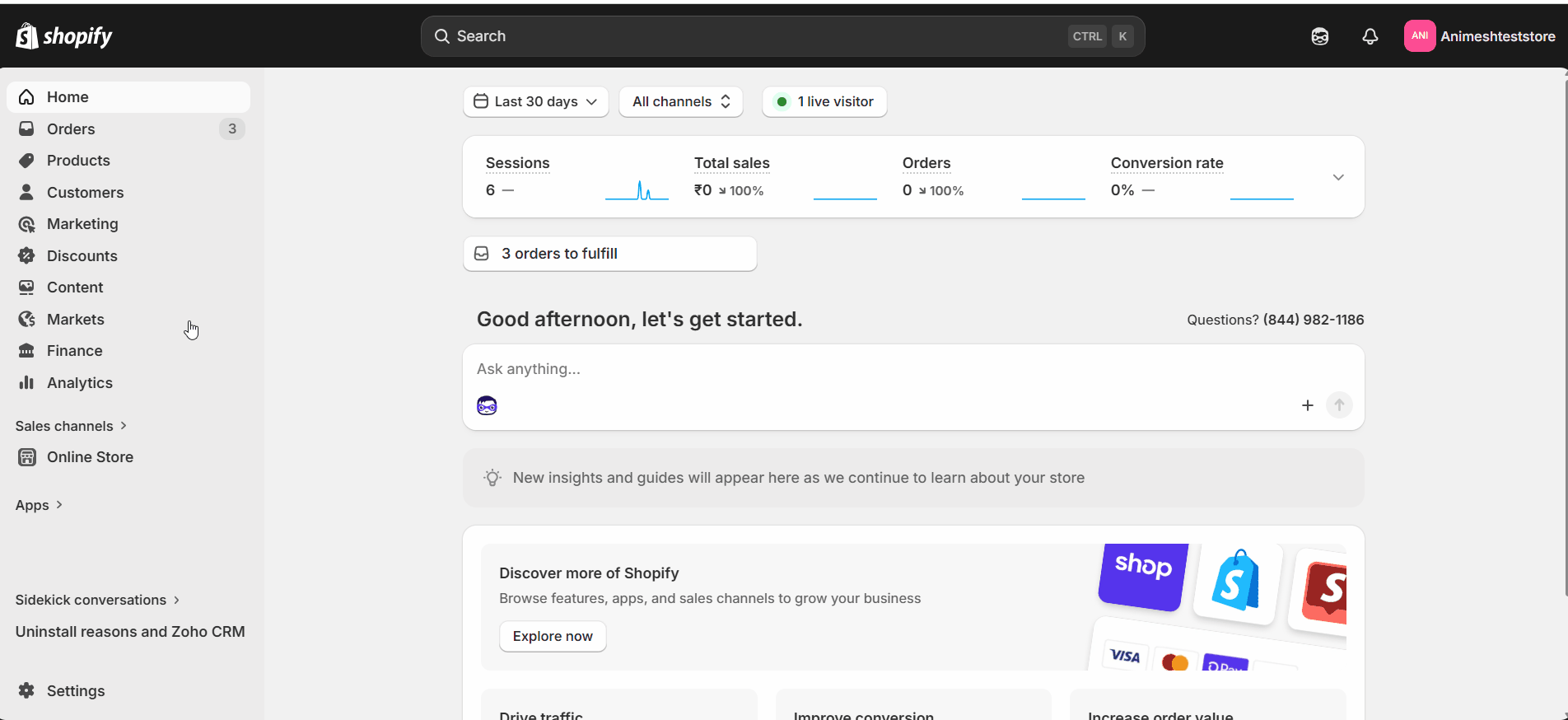The image size is (1568, 720).
Task: Open the notifications bell
Action: (x=1370, y=36)
